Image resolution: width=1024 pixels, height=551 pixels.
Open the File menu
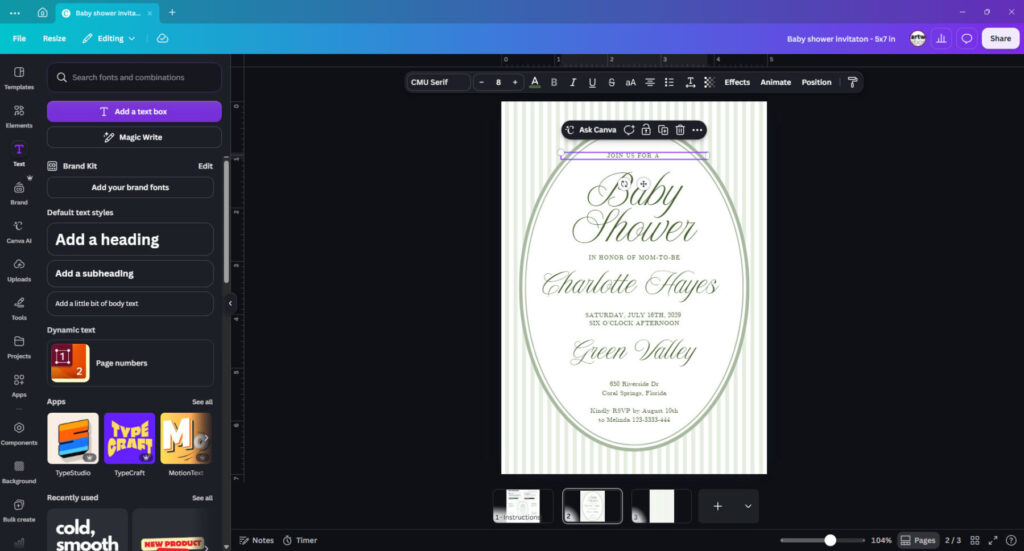[20, 39]
